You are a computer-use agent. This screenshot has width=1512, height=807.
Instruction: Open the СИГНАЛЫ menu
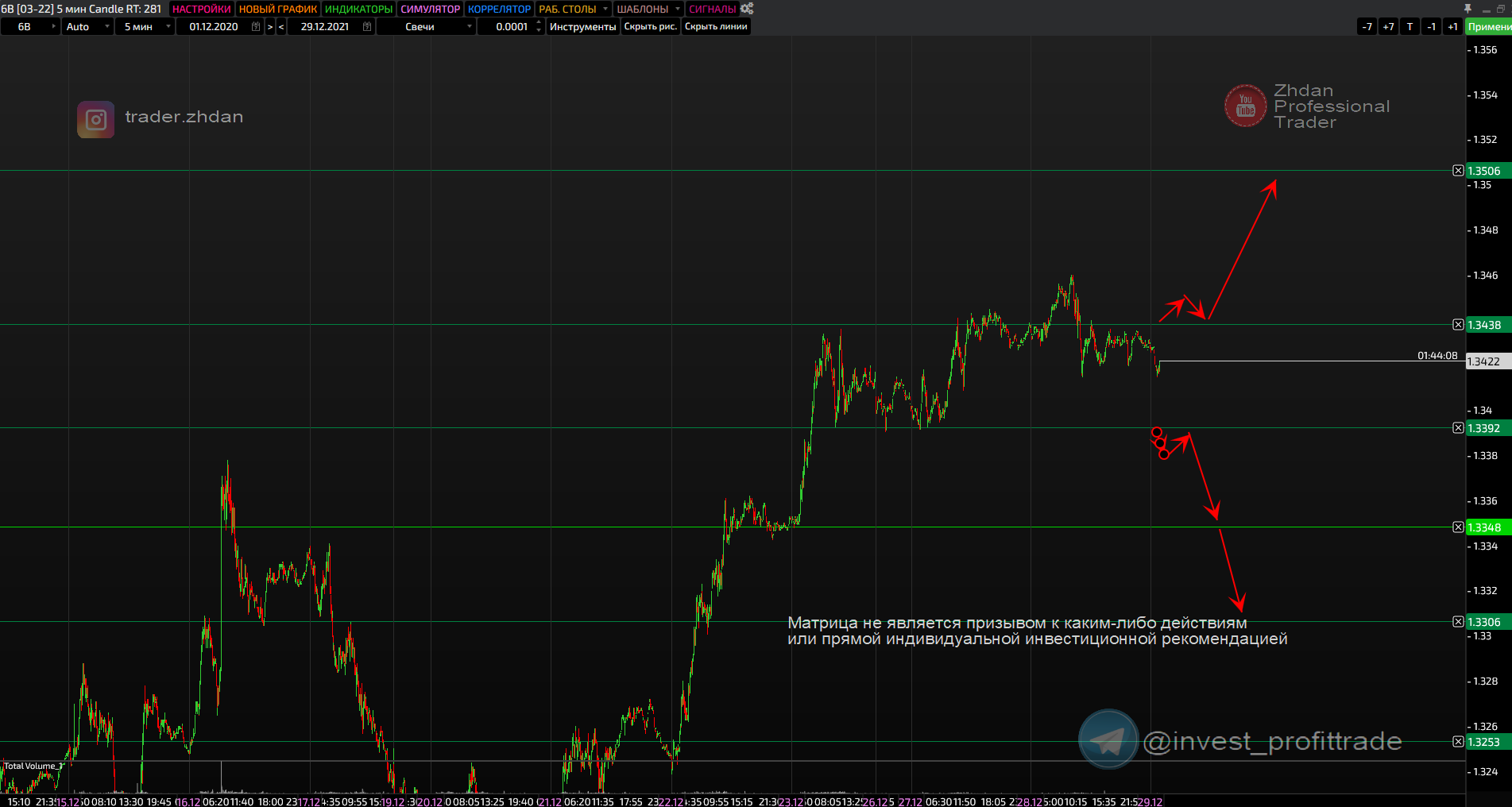pos(712,9)
